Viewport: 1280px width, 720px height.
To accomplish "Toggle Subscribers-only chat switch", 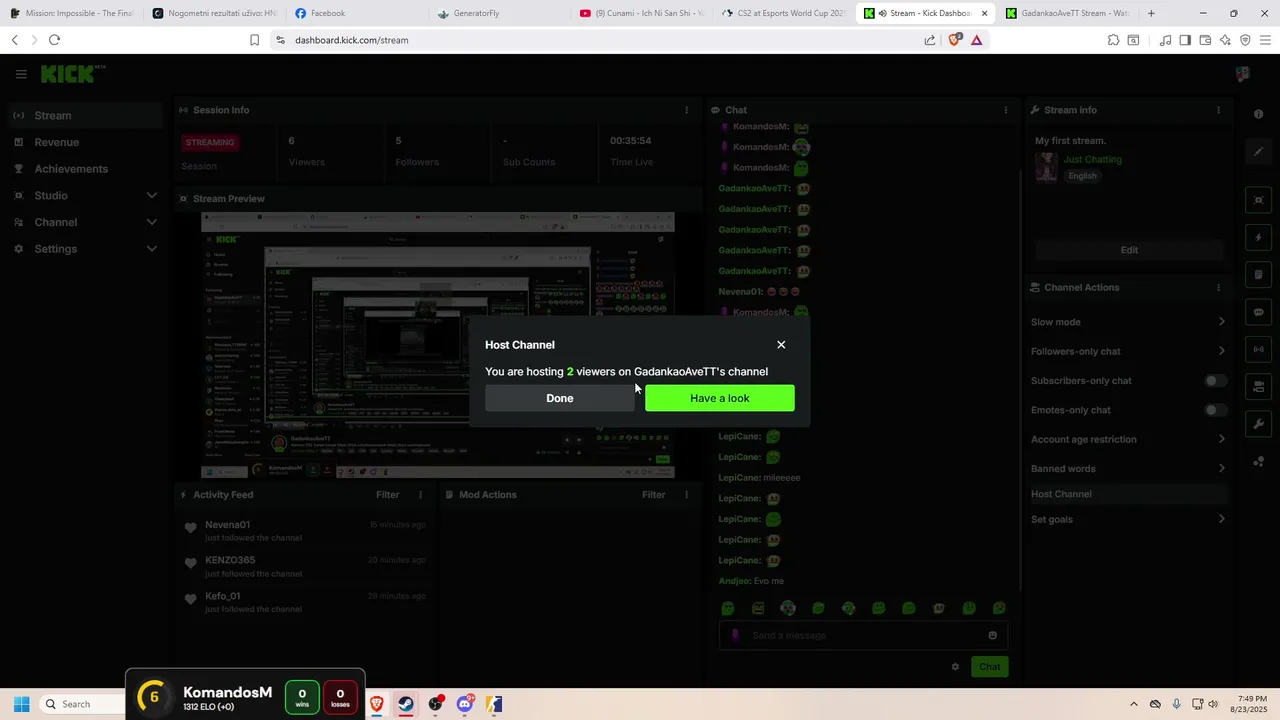I will (1215, 381).
